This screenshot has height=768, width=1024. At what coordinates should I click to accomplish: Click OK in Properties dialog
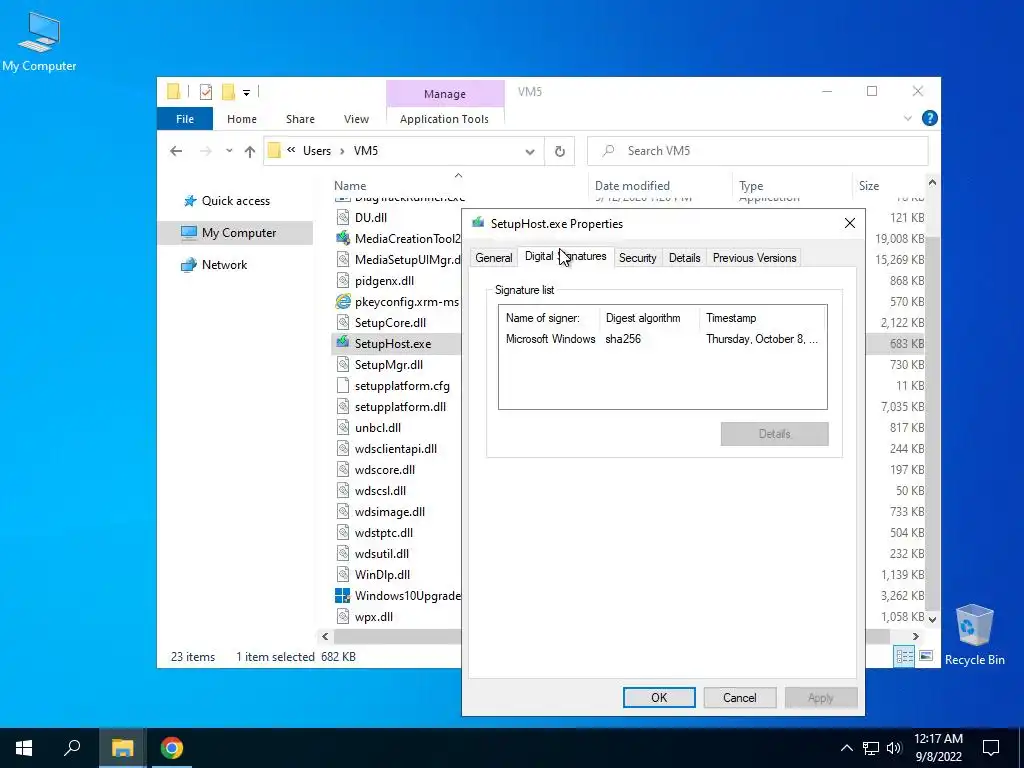pos(659,697)
